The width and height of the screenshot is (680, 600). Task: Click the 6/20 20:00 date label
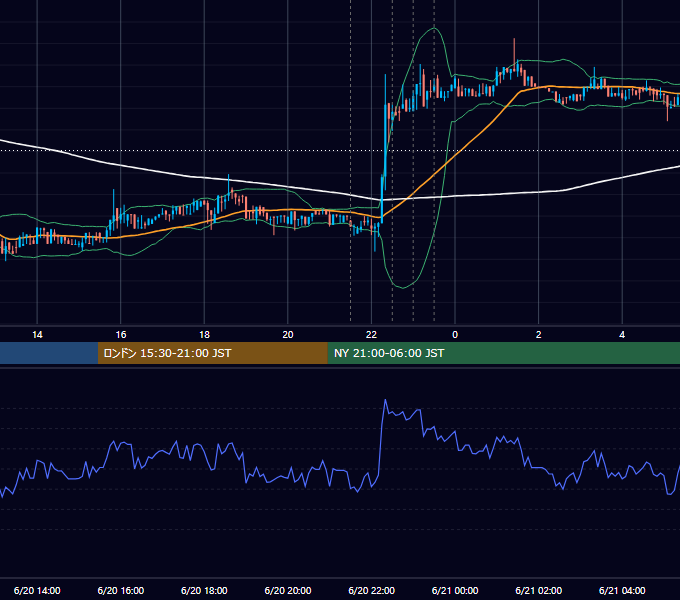(x=288, y=590)
